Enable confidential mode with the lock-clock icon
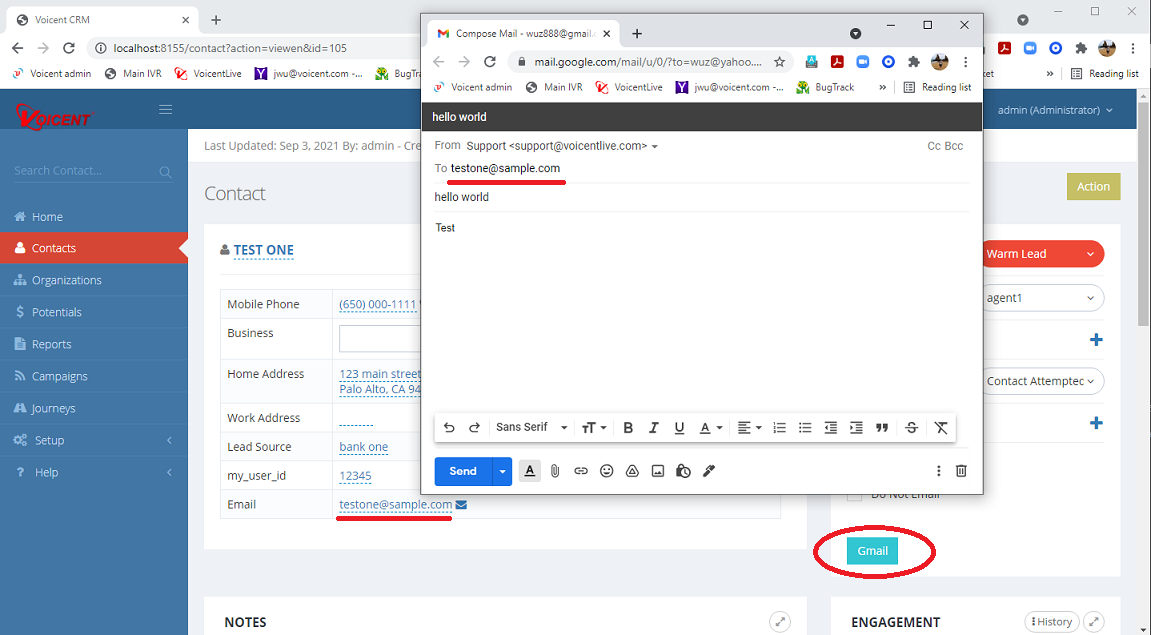 683,471
